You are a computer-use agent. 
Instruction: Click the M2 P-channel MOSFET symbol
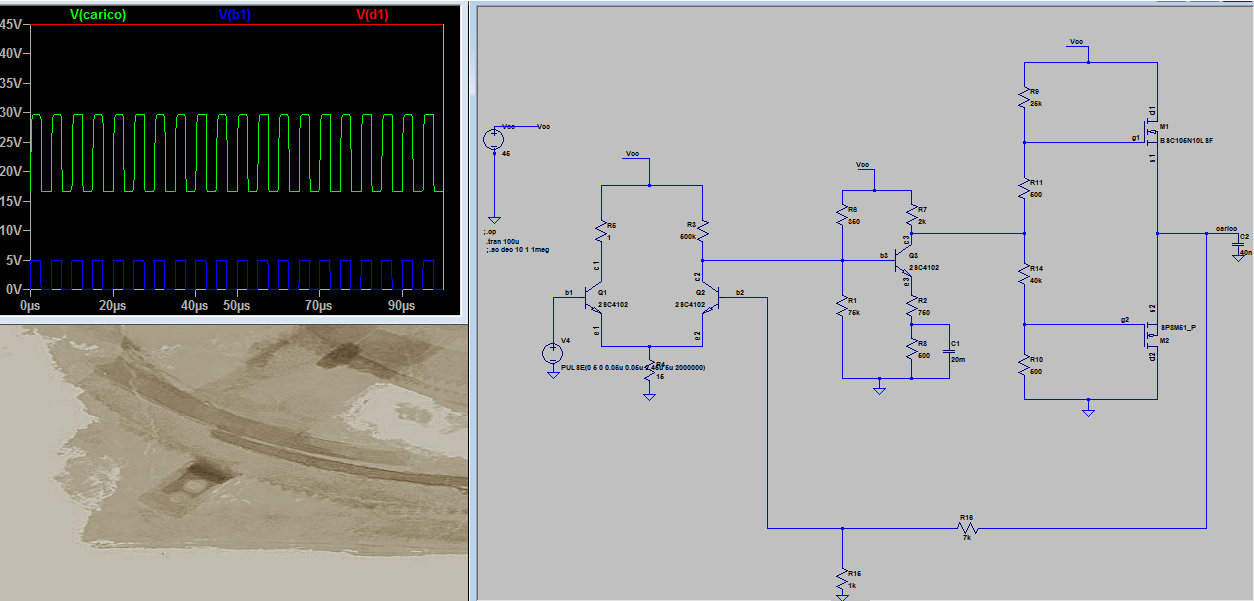click(x=1152, y=332)
